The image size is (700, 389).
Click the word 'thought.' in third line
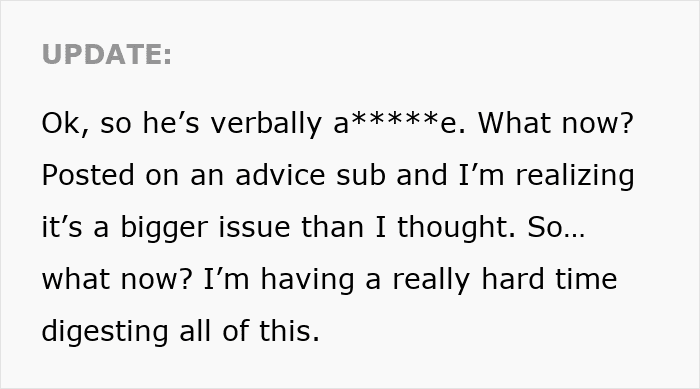(457, 227)
